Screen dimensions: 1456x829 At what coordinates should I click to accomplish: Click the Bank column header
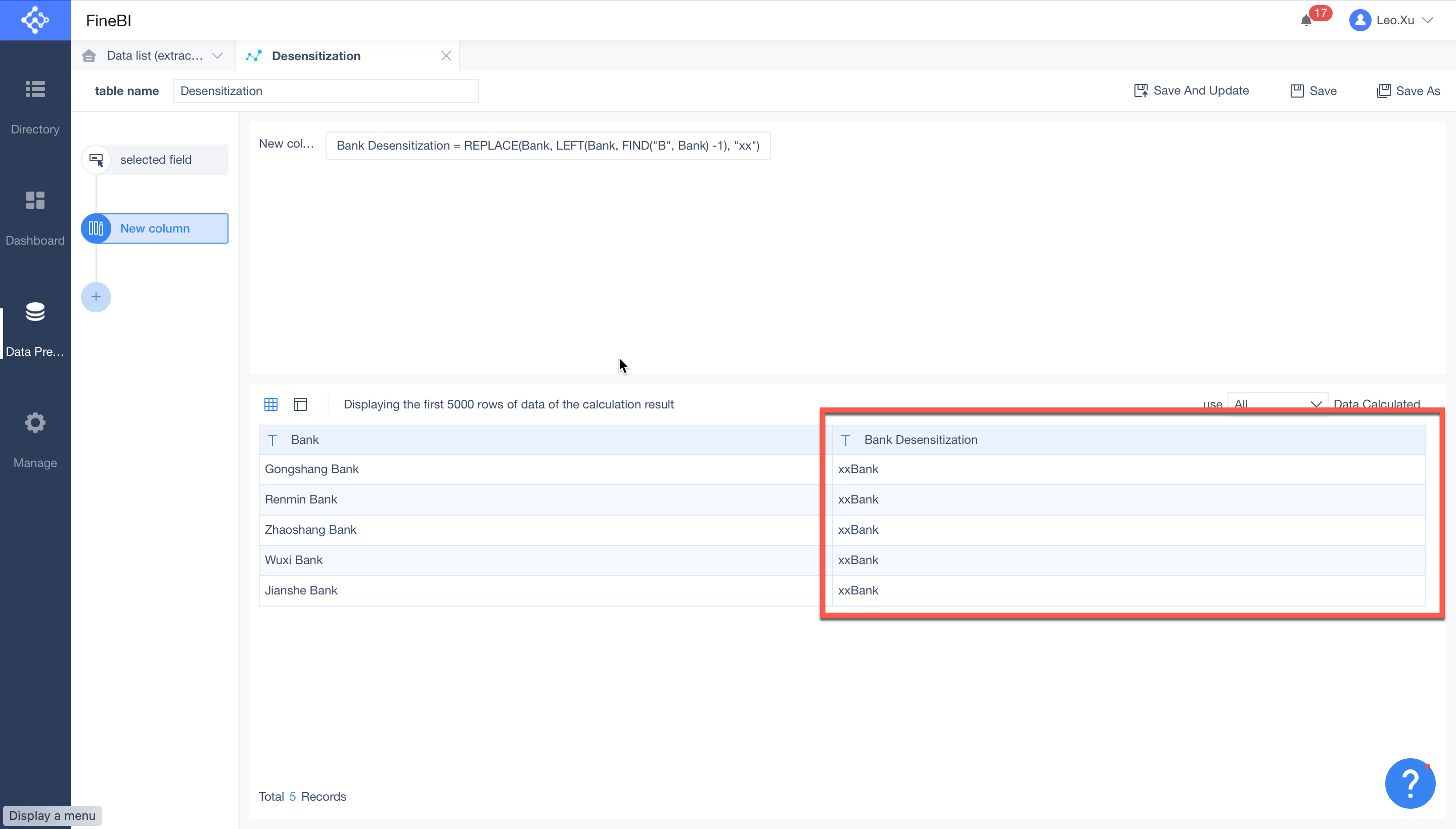pyautogui.click(x=545, y=440)
